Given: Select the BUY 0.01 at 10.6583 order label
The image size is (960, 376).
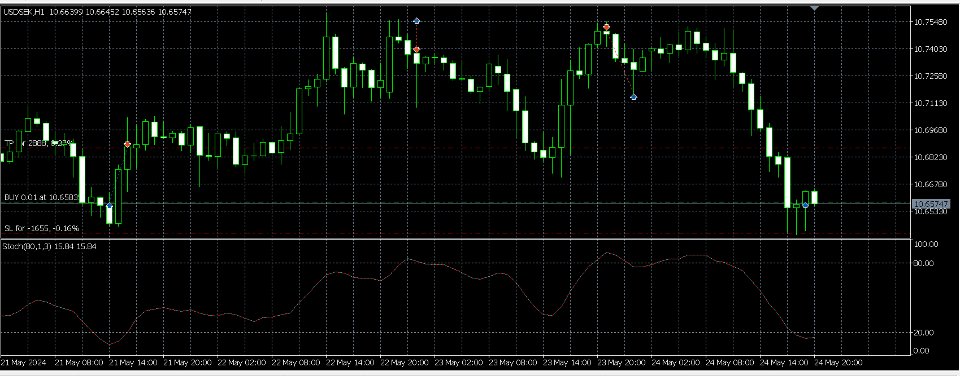Looking at the screenshot, I should coord(41,197).
